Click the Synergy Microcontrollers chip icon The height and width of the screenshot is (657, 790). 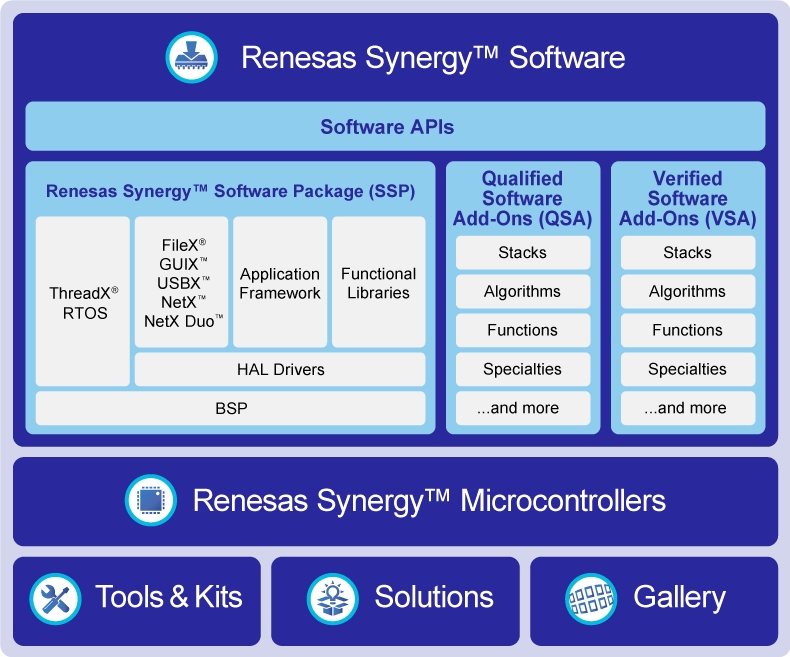pyautogui.click(x=150, y=500)
